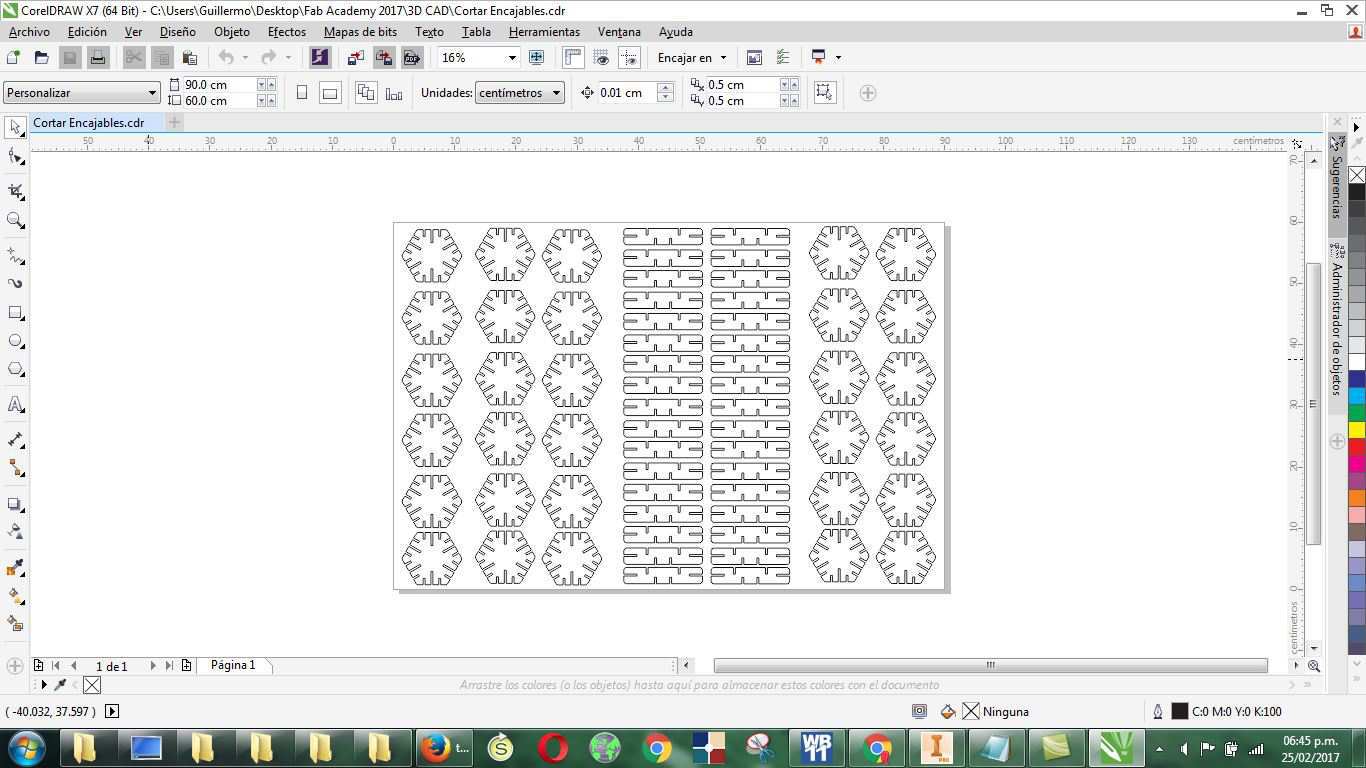This screenshot has width=1366, height=768.
Task: Print the document via printer icon
Action: coord(97,58)
